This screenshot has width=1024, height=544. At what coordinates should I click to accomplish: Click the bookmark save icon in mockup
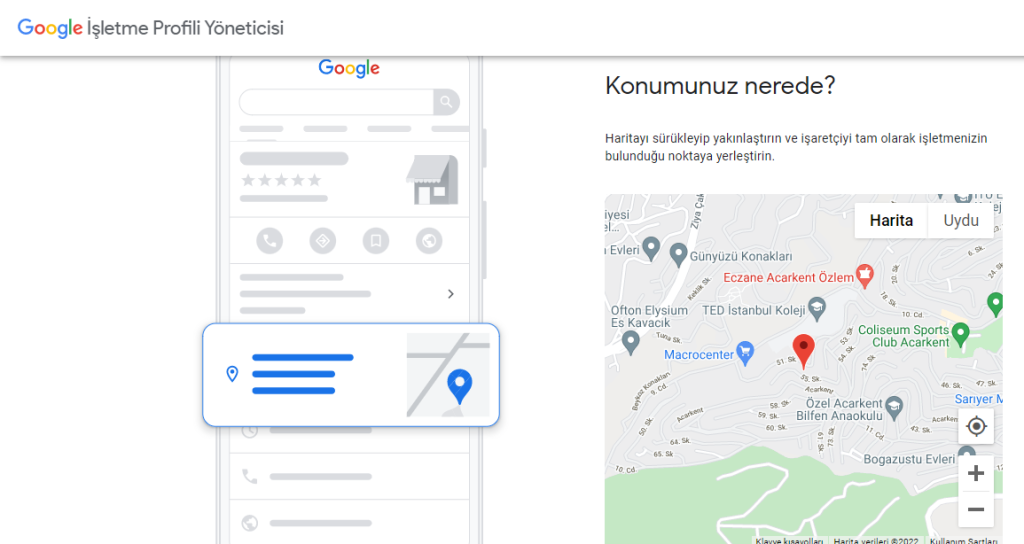pos(376,241)
